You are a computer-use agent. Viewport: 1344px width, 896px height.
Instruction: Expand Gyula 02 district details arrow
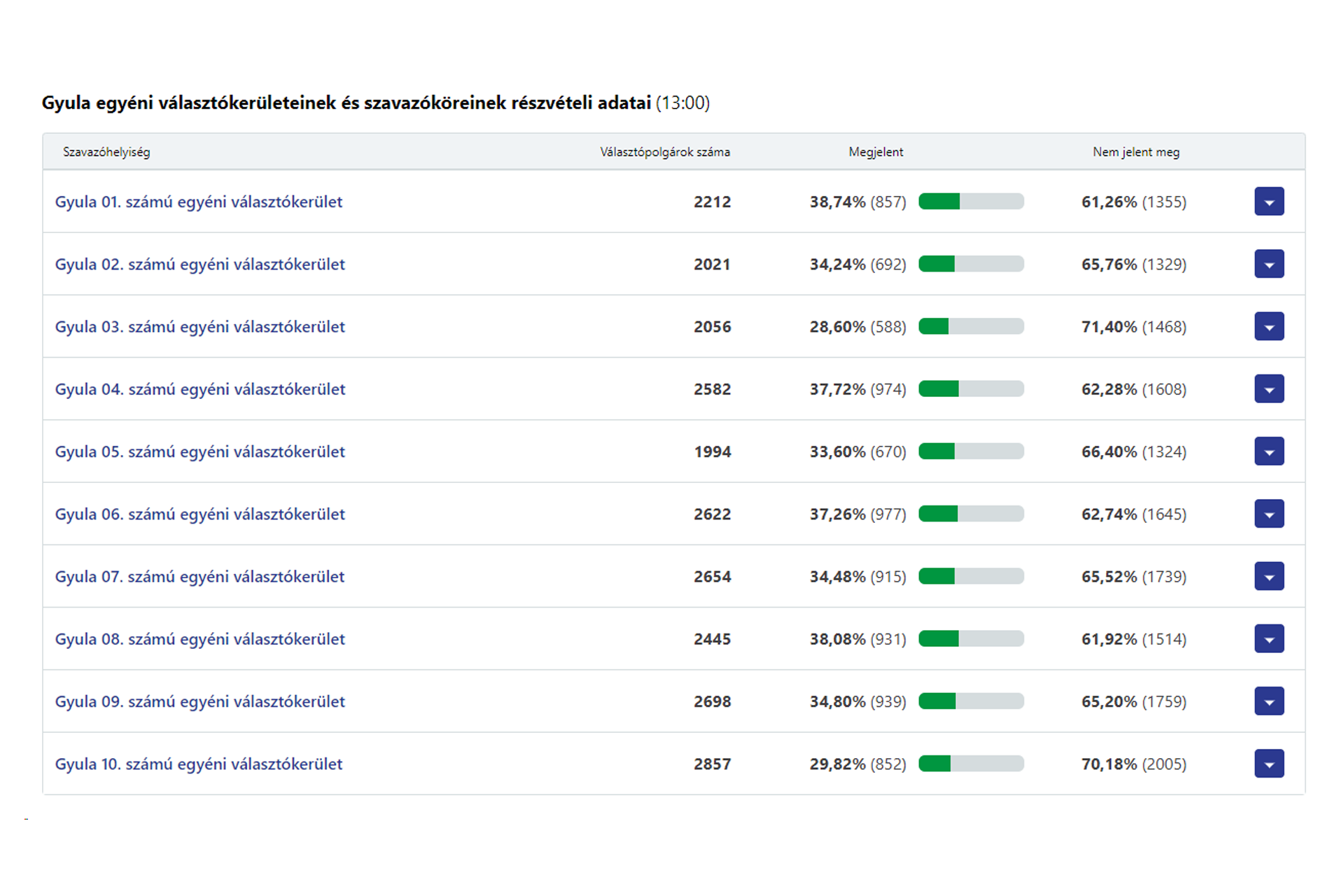(1268, 264)
